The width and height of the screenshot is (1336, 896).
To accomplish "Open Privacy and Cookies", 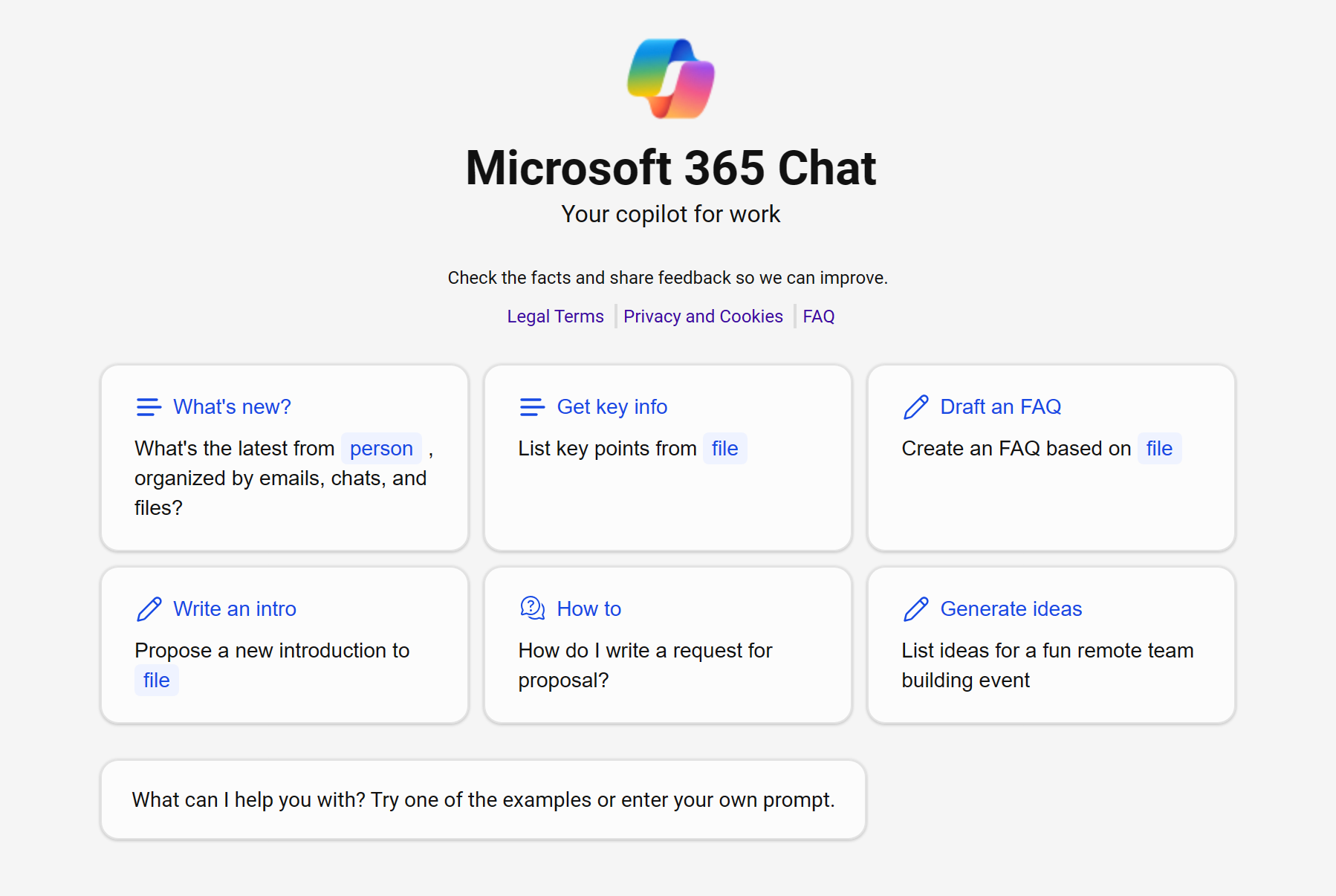I will pos(703,316).
